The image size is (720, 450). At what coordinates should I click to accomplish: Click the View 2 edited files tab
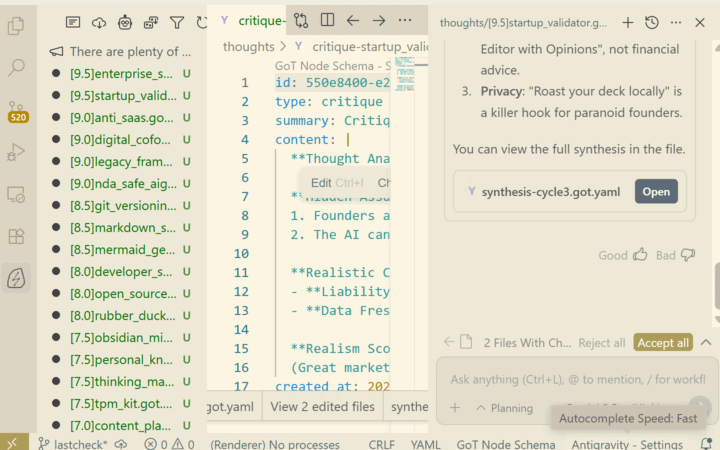coord(322,406)
